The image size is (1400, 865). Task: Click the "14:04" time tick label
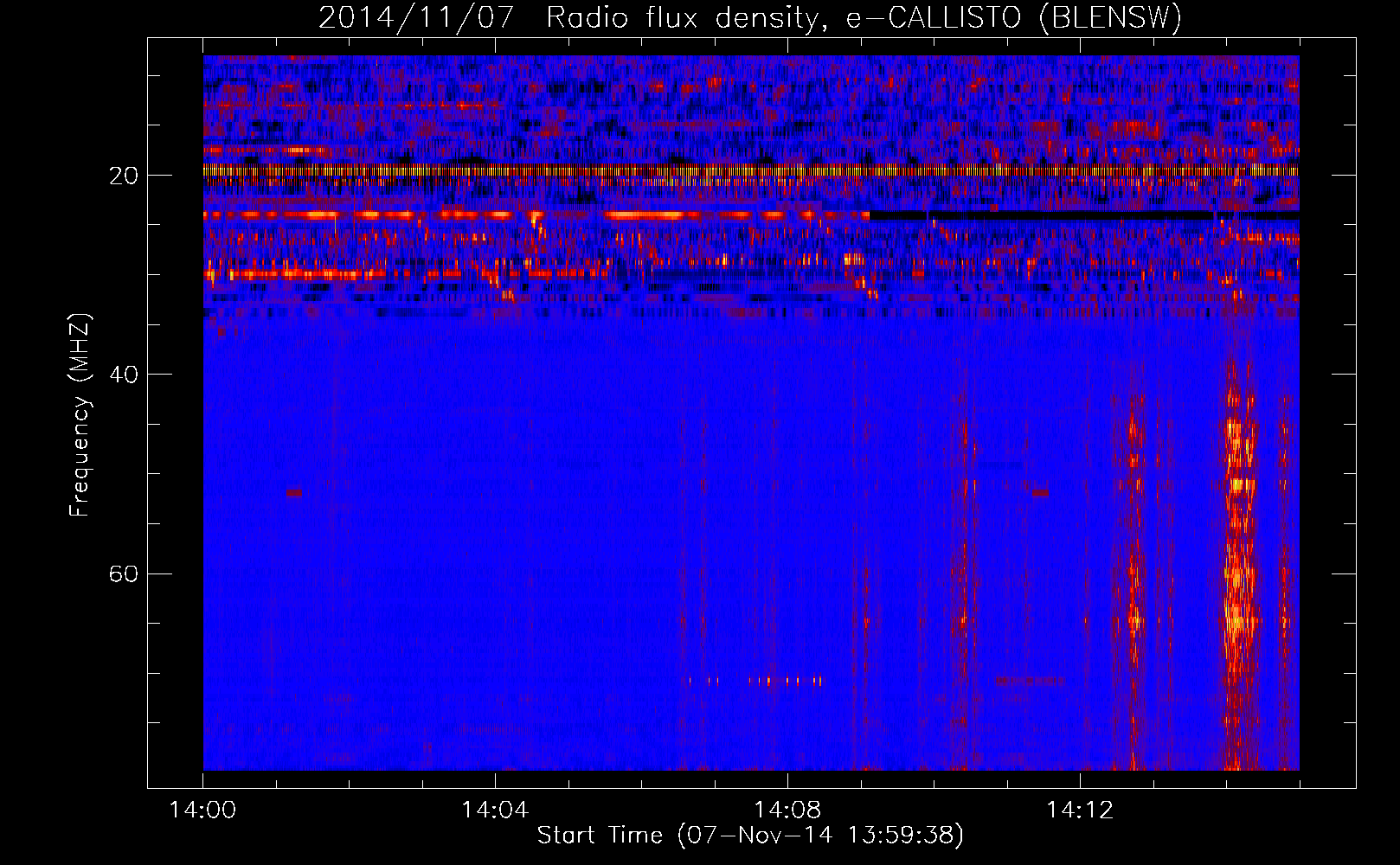click(495, 811)
